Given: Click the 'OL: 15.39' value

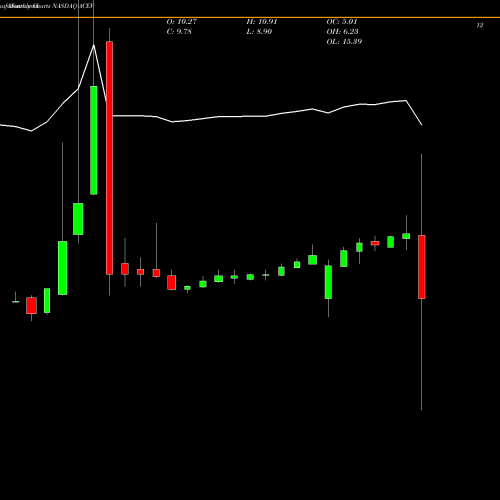Looking at the screenshot, I should point(344,42).
